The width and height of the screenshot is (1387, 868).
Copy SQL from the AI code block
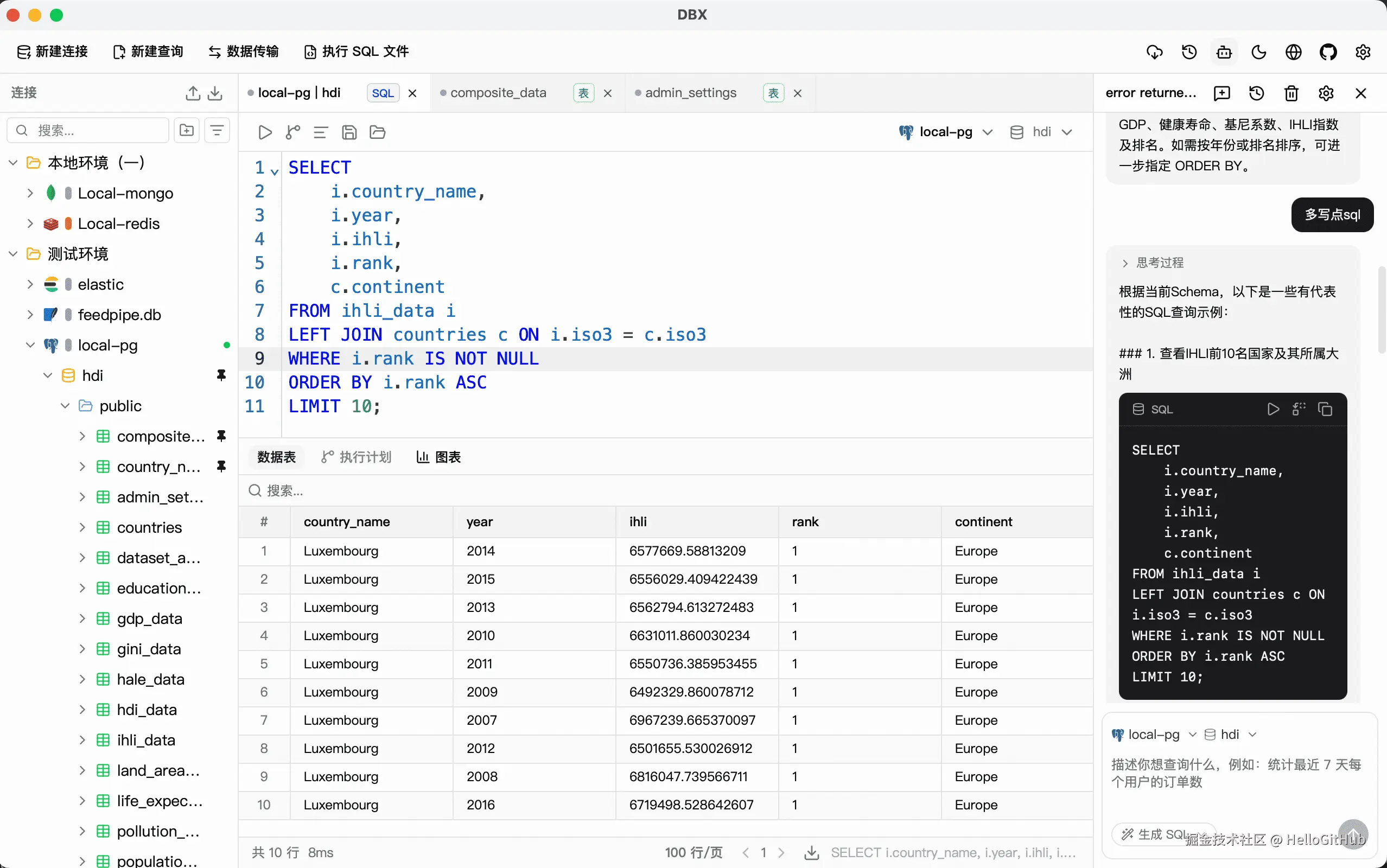(x=1325, y=409)
